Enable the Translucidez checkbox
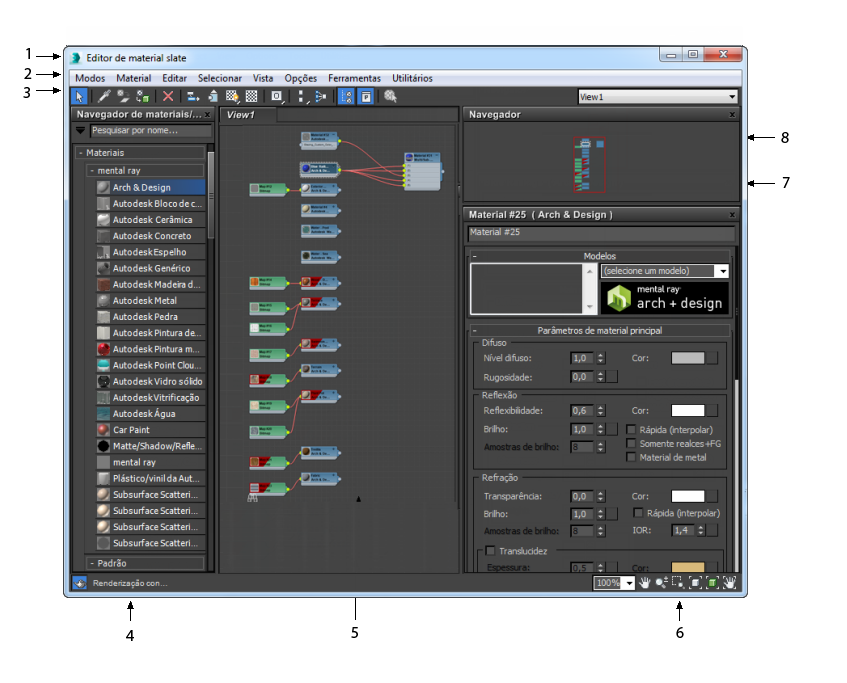The image size is (847, 683). click(x=490, y=551)
